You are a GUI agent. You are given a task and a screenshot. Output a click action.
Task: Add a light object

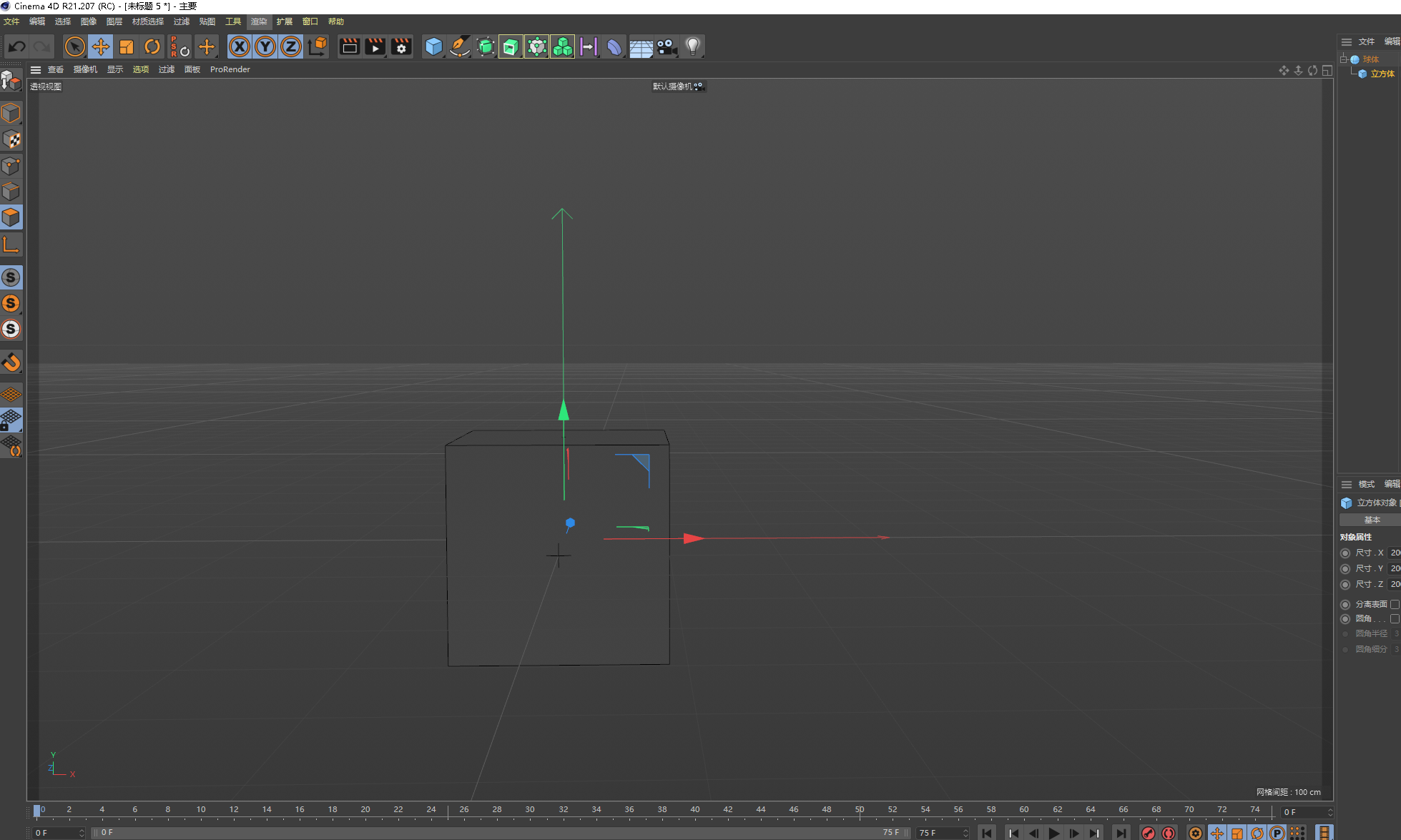[692, 47]
